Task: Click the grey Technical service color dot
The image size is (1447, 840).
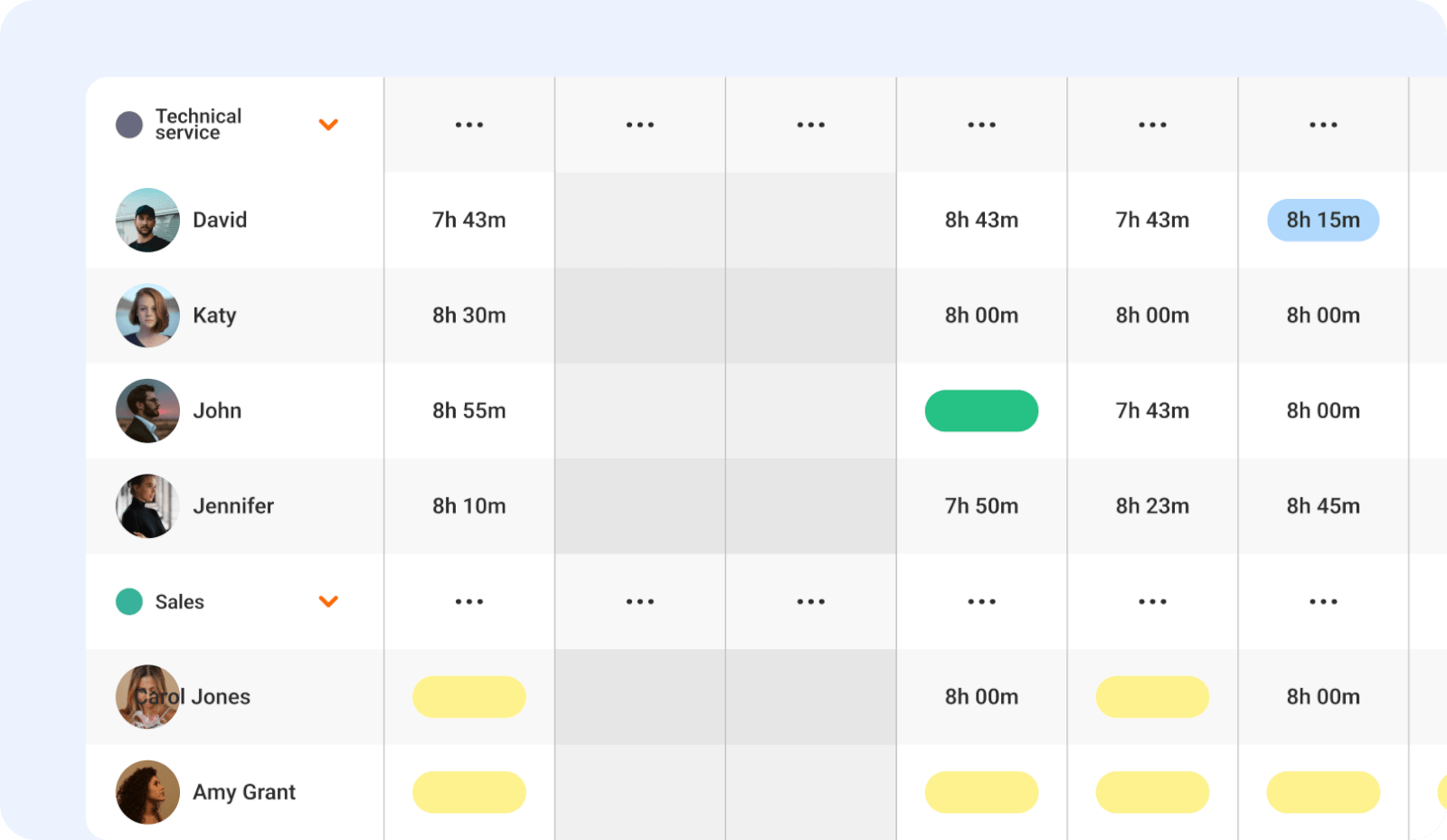Action: 129,125
